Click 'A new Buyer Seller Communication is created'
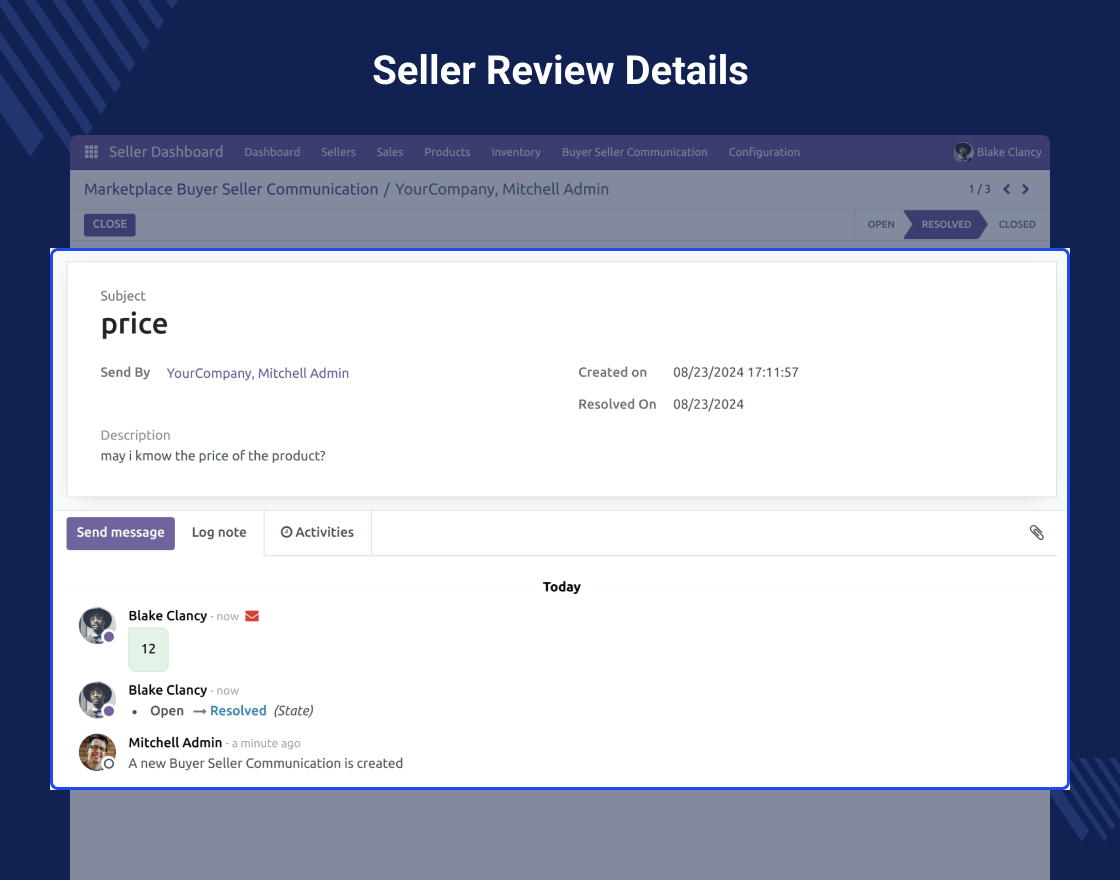The height and width of the screenshot is (880, 1120). [266, 764]
